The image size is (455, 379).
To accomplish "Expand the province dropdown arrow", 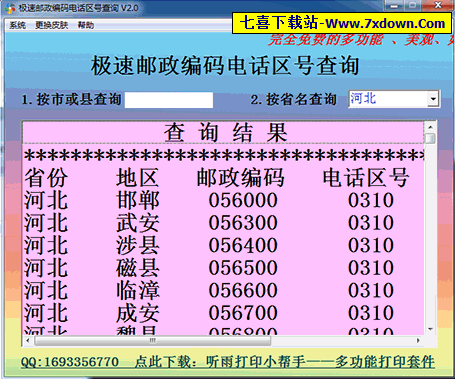I will [x=433, y=99].
